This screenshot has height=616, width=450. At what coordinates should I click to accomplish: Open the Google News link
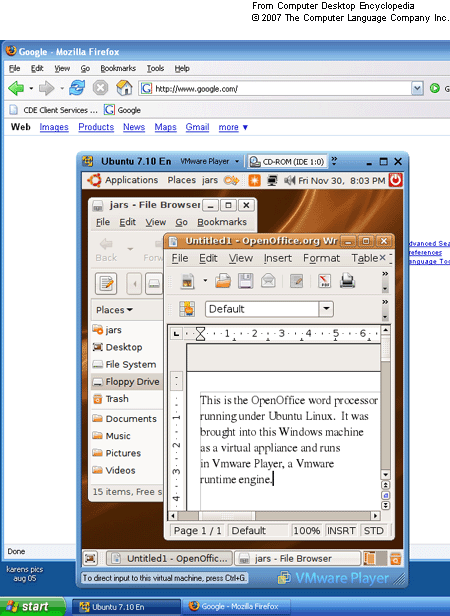click(134, 127)
